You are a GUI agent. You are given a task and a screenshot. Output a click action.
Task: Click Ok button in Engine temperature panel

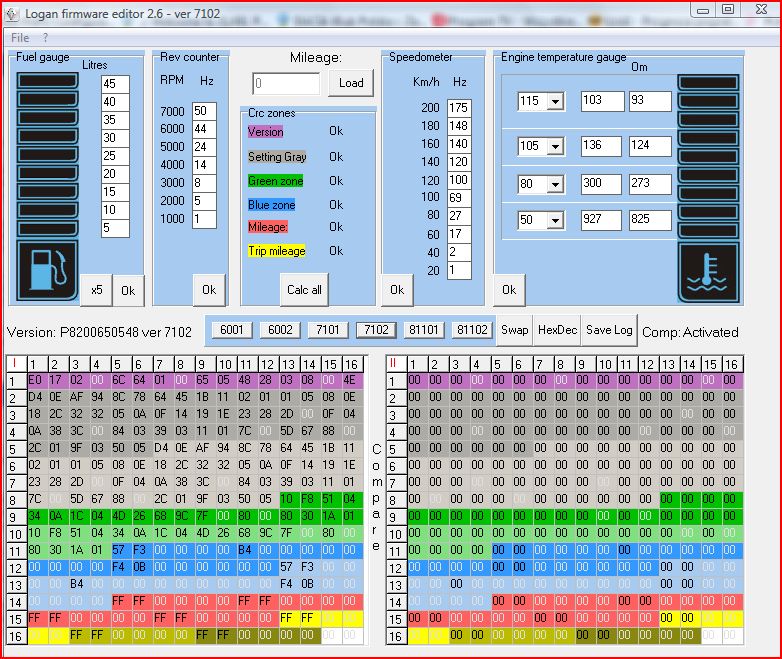[x=509, y=289]
